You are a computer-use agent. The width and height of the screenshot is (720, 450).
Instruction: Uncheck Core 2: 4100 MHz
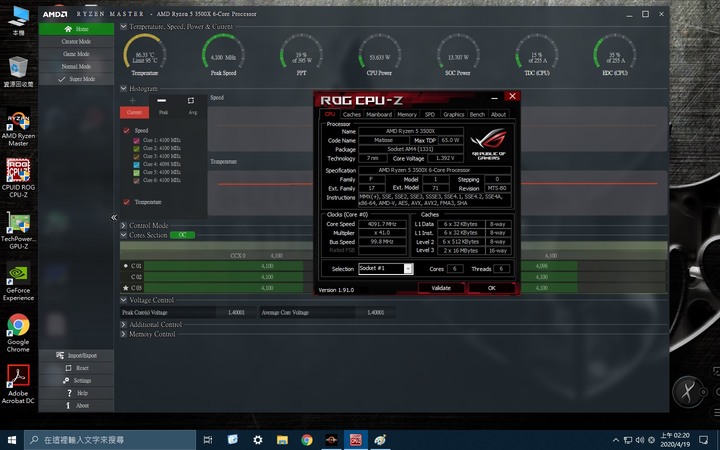tap(136, 148)
